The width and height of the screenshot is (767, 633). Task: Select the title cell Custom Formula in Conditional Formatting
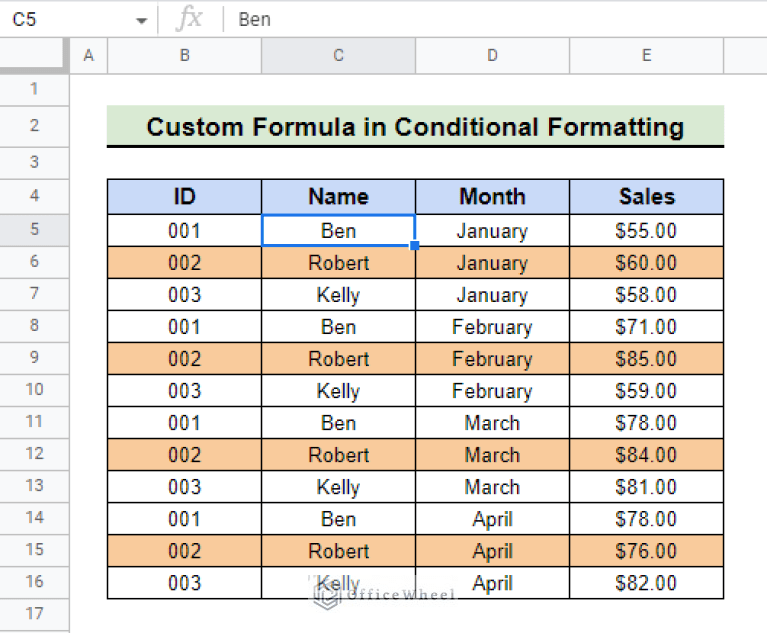tap(415, 127)
